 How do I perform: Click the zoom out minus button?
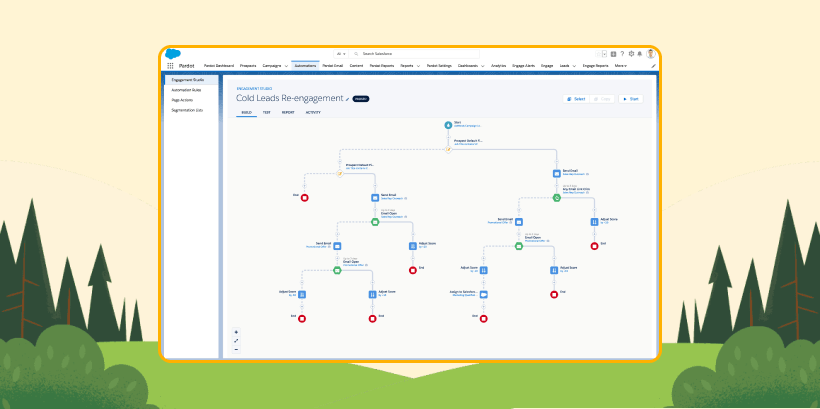click(x=236, y=349)
